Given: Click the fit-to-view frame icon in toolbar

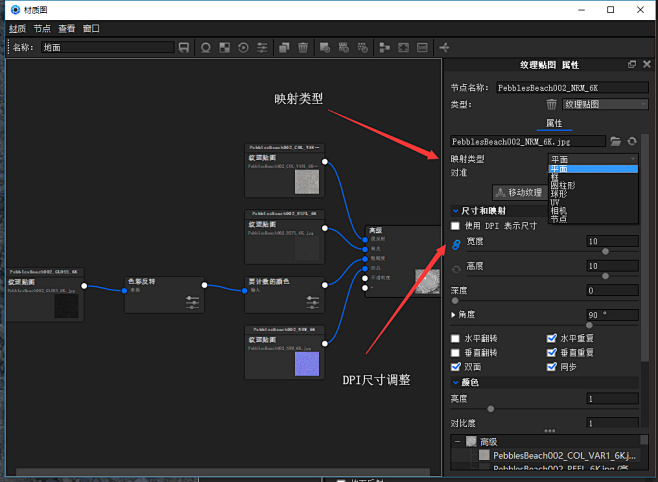Looking at the screenshot, I should [403, 47].
